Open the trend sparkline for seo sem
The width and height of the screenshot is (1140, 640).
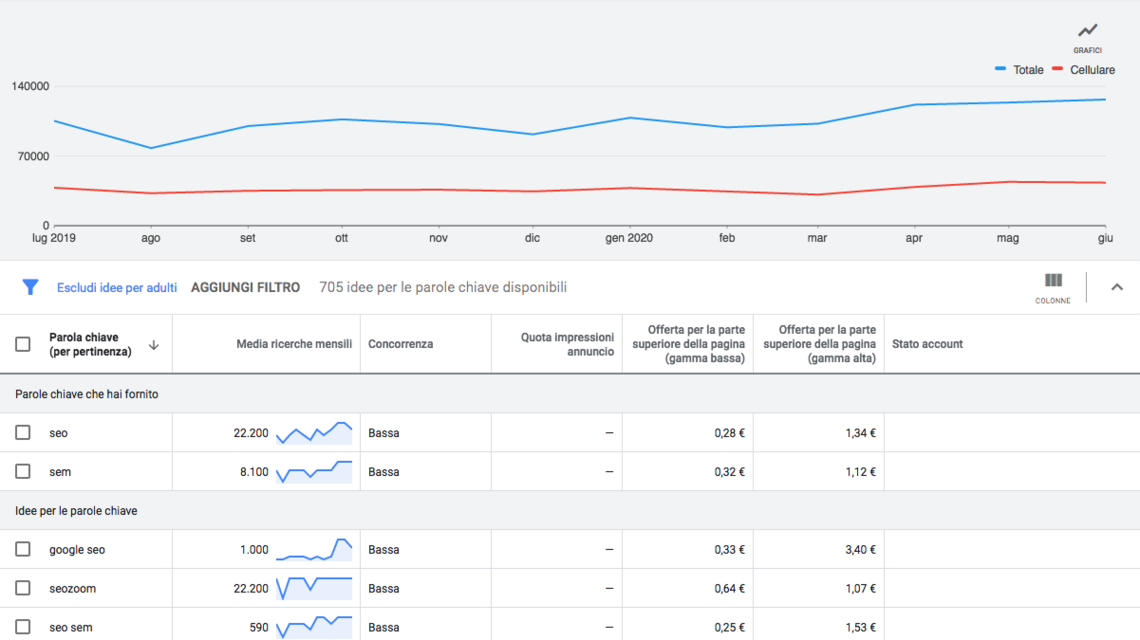pos(314,627)
